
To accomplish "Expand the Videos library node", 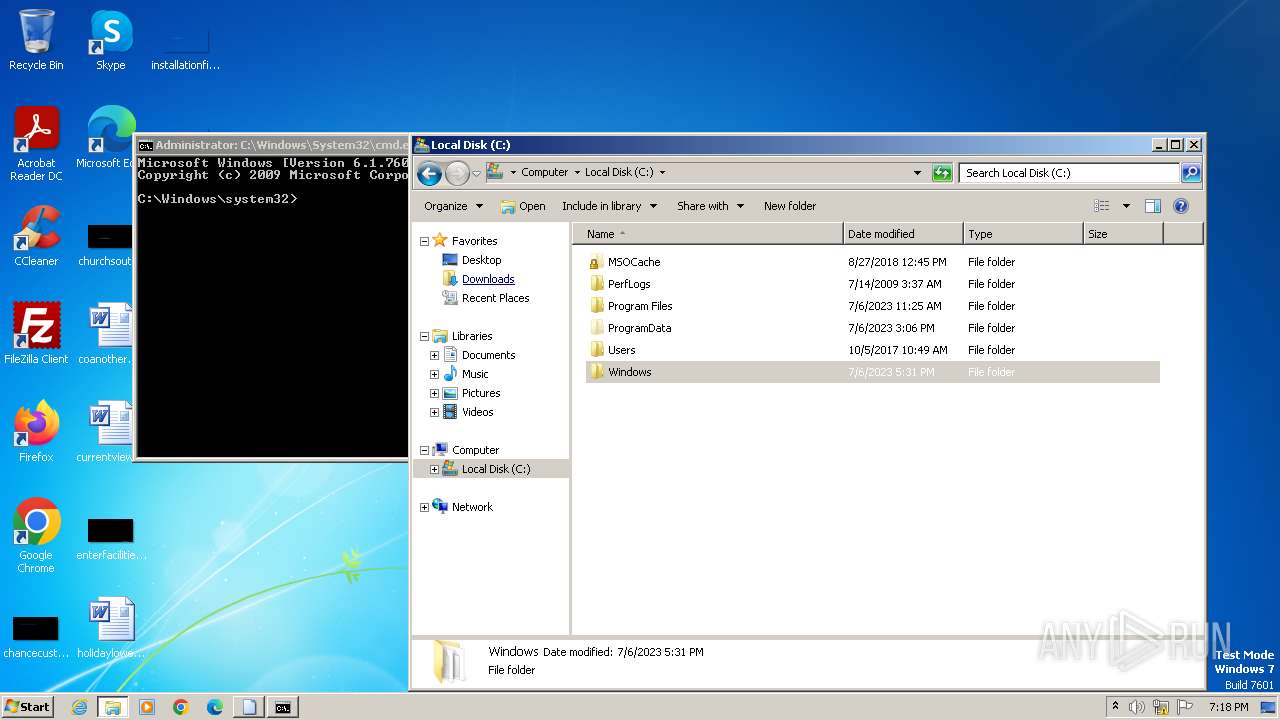I will tap(434, 412).
